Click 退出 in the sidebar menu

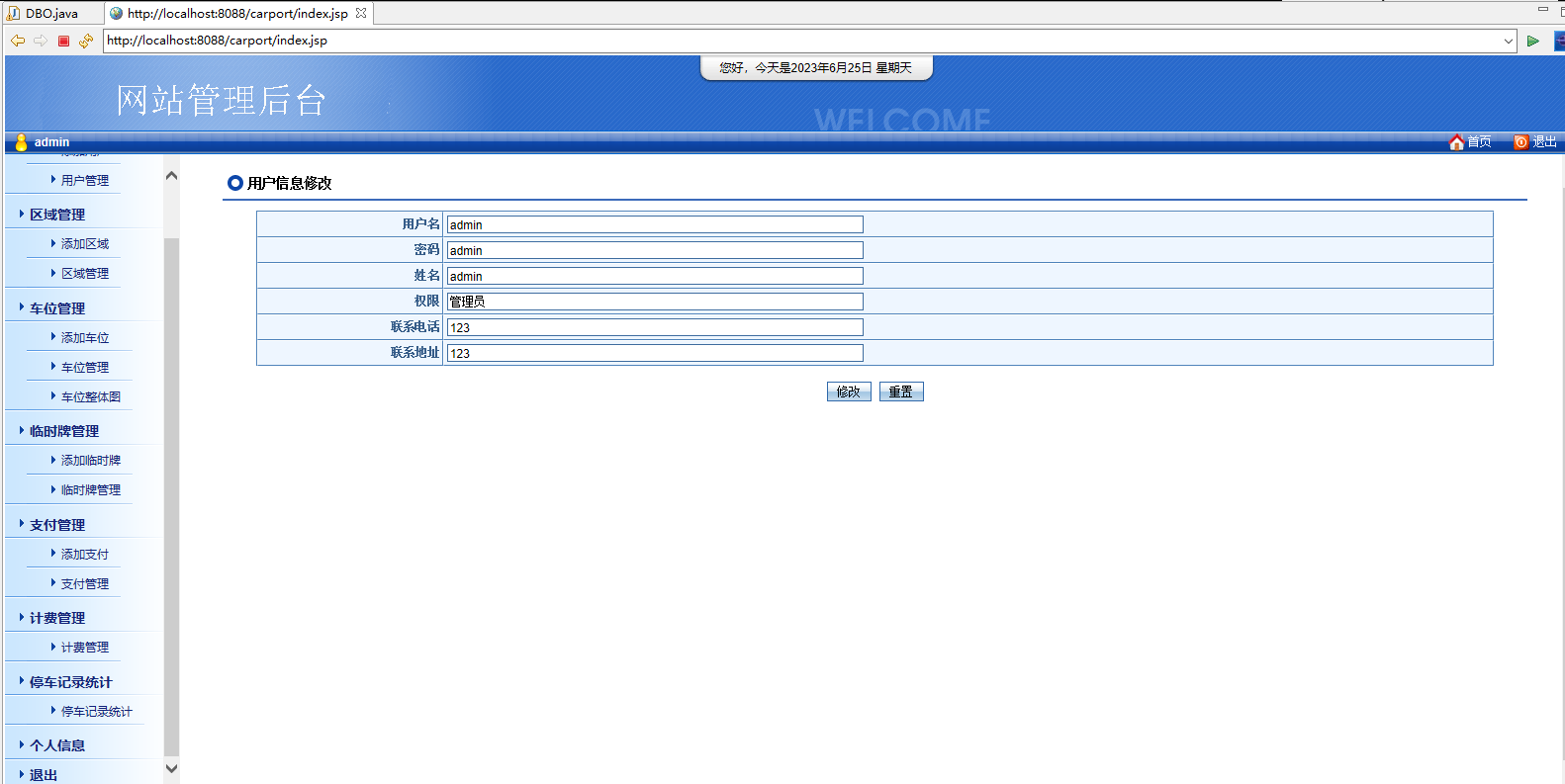(x=44, y=775)
